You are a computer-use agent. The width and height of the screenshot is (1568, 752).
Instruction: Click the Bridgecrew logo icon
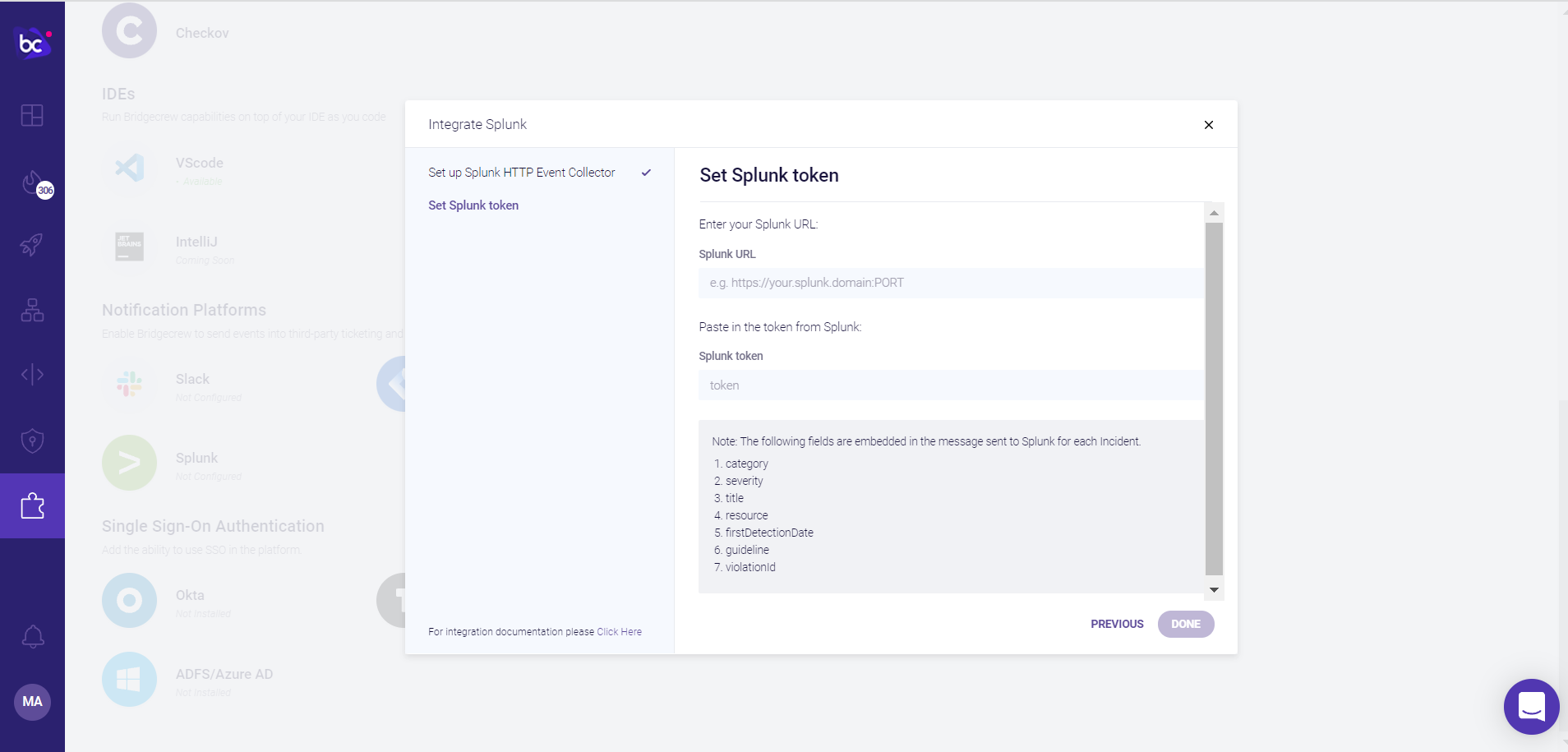[33, 43]
